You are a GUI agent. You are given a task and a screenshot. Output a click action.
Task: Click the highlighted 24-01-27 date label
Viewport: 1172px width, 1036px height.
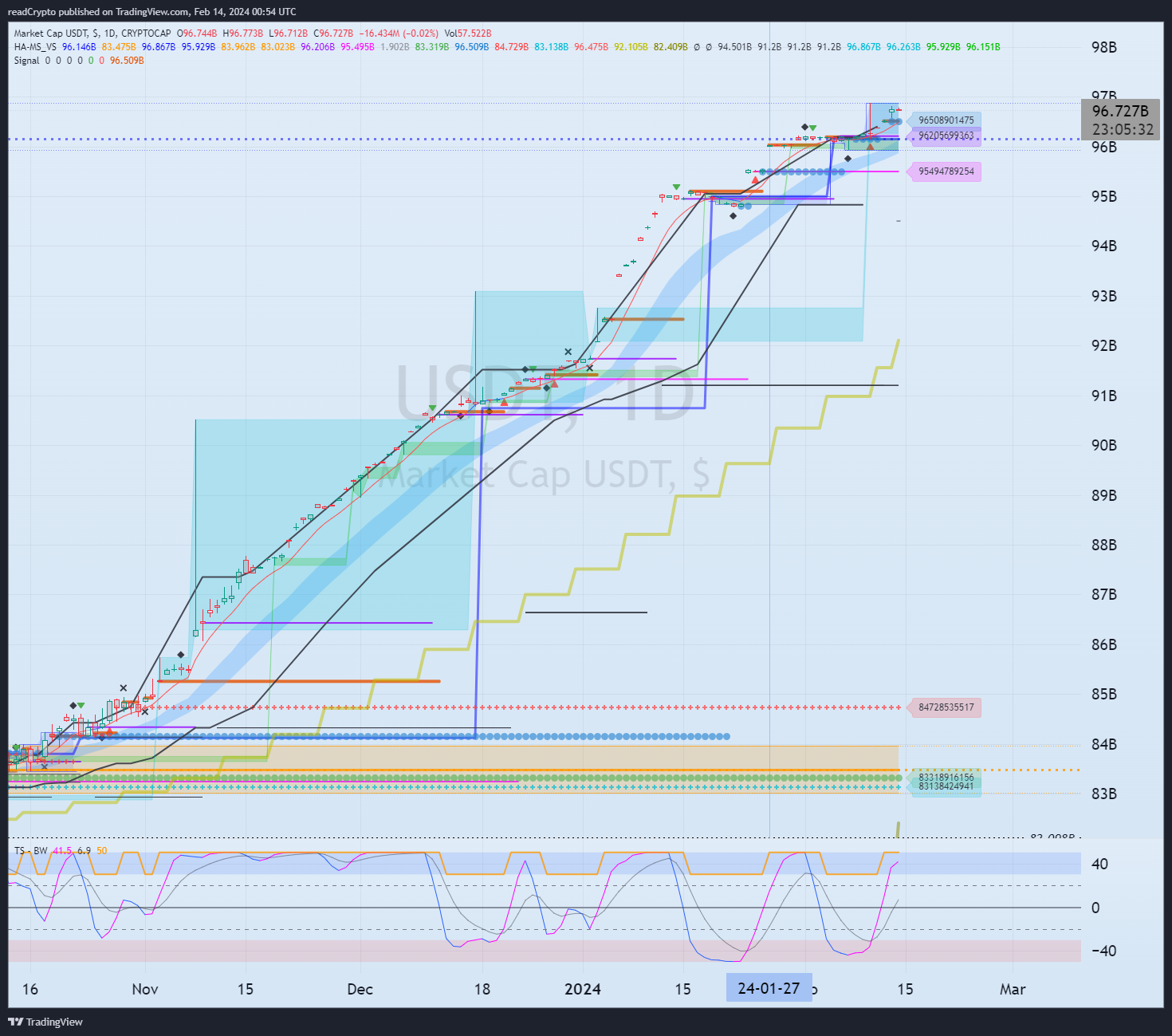(x=769, y=988)
